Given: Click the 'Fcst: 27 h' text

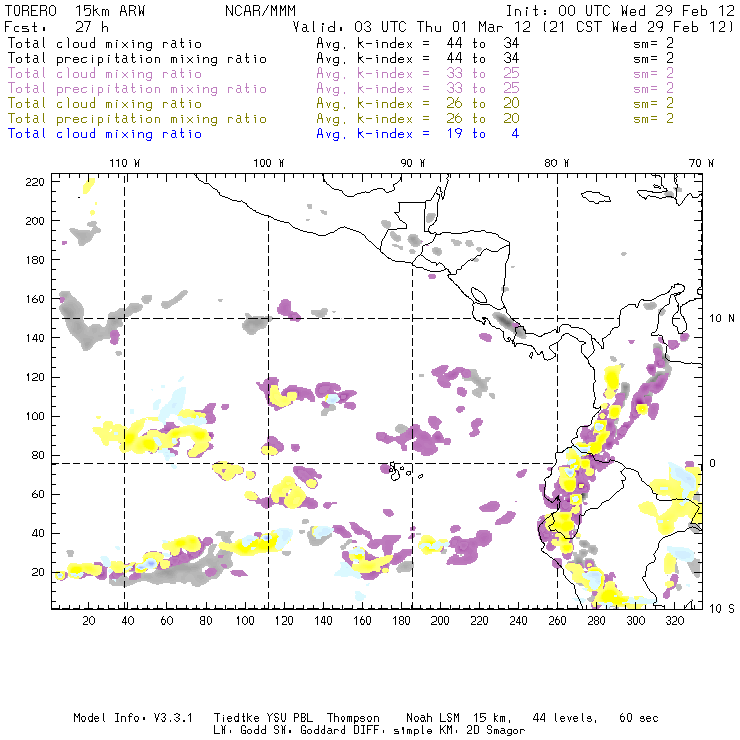Looking at the screenshot, I should coord(56,26).
